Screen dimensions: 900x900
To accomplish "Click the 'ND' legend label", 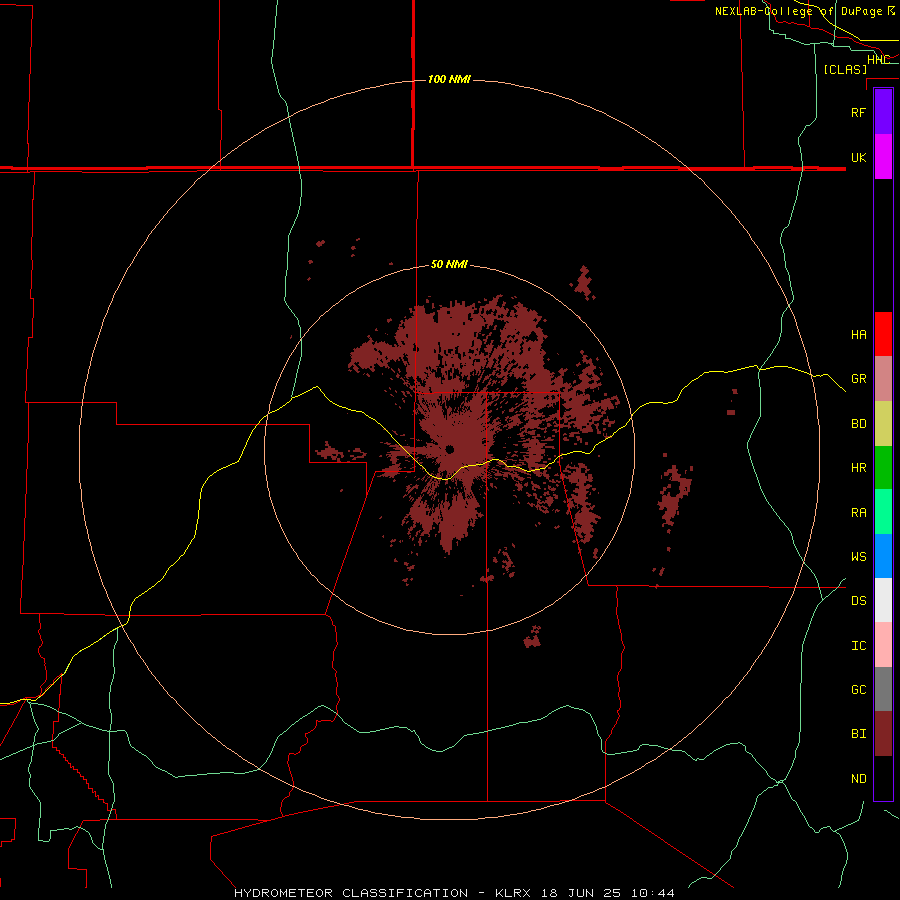I will point(858,779).
